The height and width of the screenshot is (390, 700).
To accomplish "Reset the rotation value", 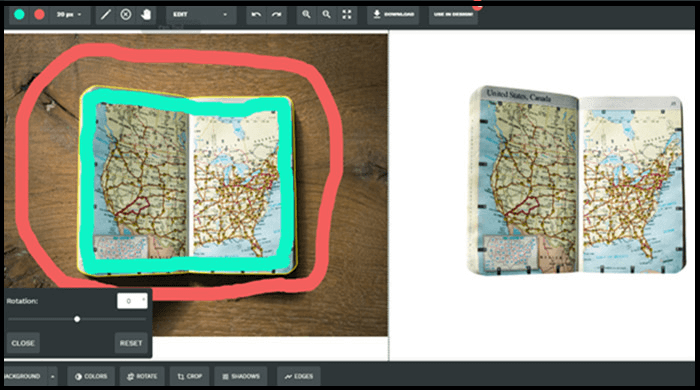I will coord(131,343).
